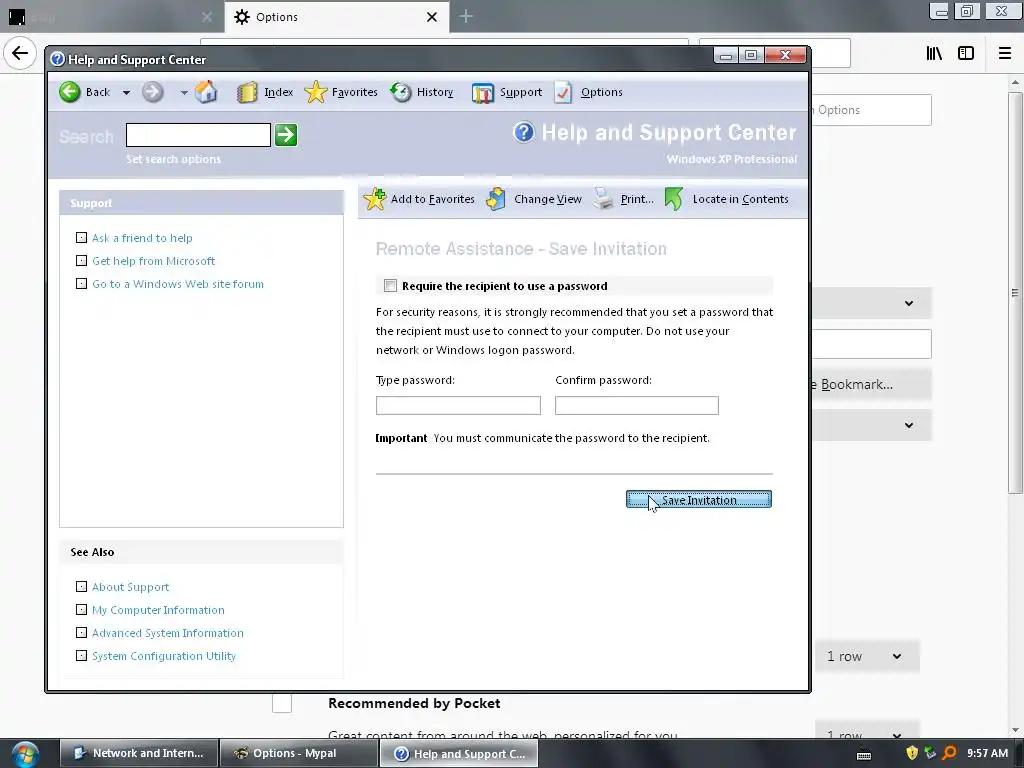Screen dimensions: 1024x768
Task: Toggle browser sidebar icon
Action: click(966, 53)
